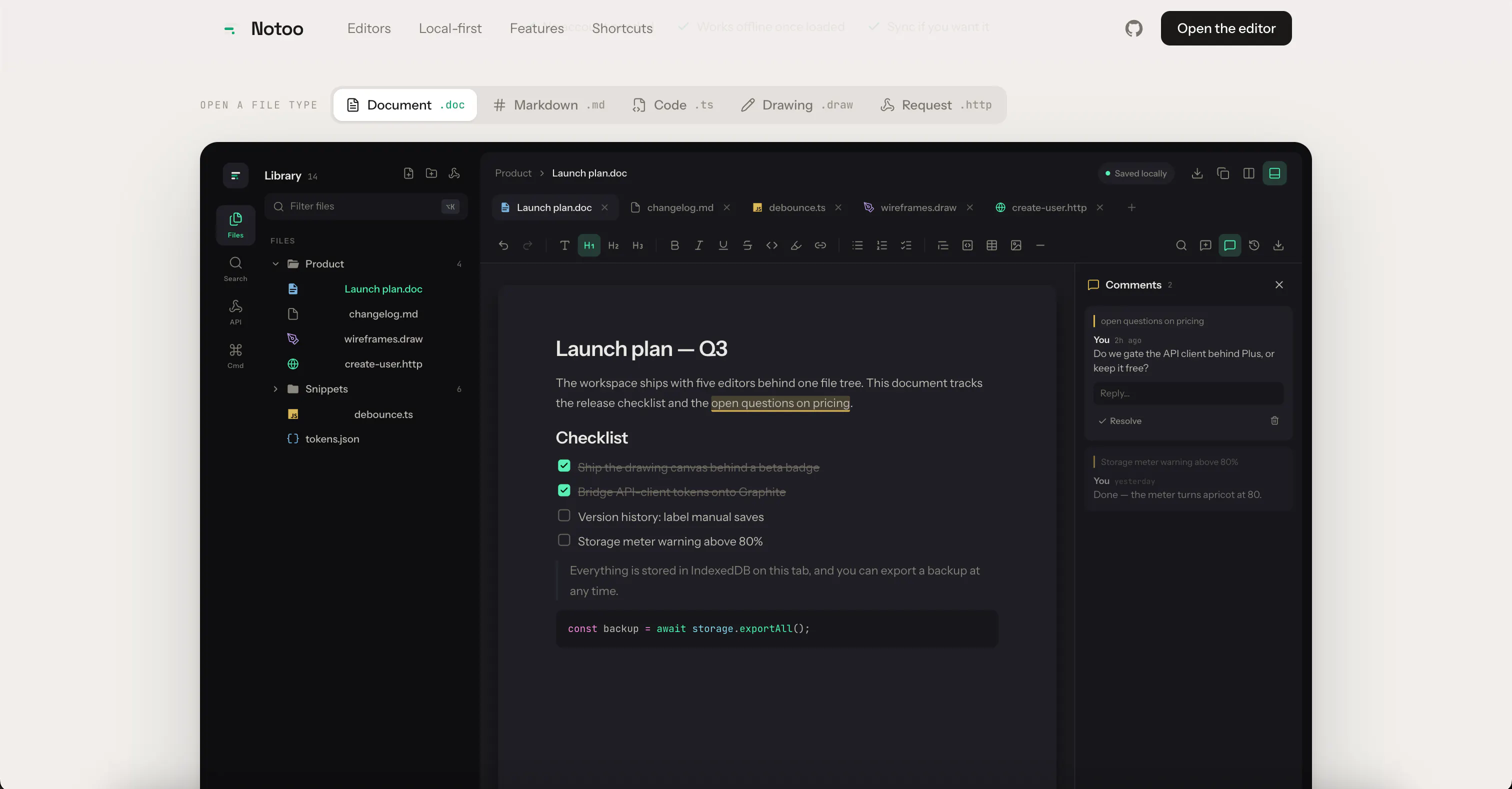Insert a code block
This screenshot has width=1512, height=789.
pos(967,245)
